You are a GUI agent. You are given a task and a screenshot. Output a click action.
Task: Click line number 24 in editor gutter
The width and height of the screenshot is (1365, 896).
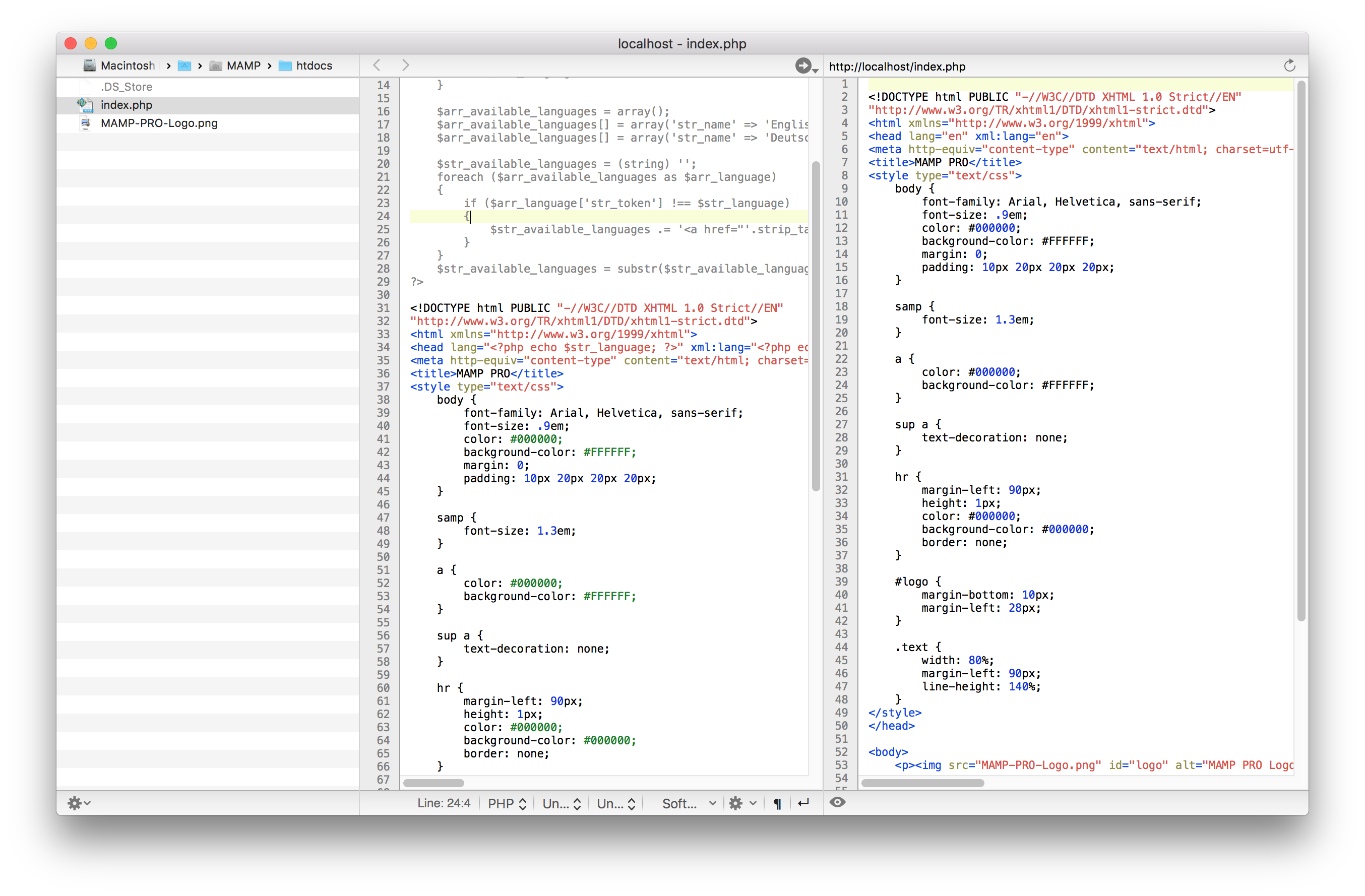pyautogui.click(x=383, y=216)
